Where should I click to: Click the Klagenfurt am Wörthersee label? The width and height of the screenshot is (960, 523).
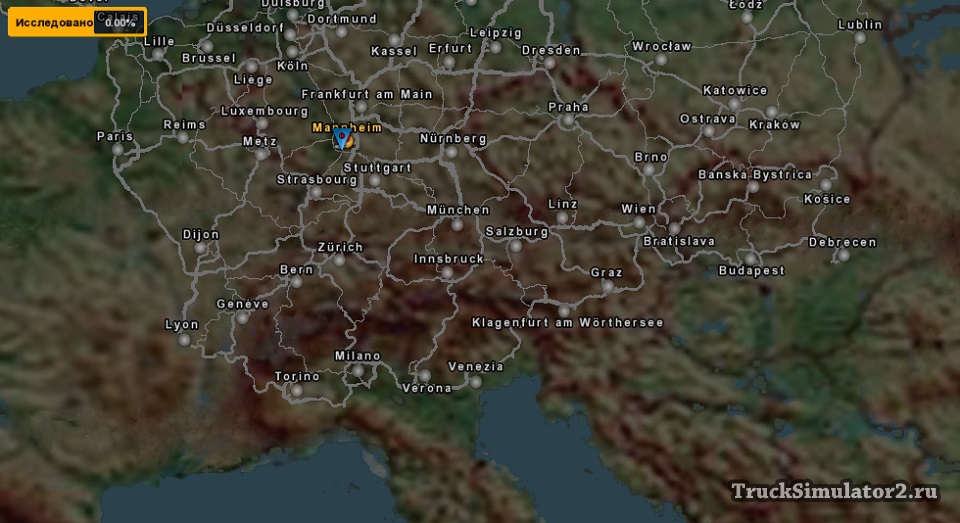pos(567,323)
